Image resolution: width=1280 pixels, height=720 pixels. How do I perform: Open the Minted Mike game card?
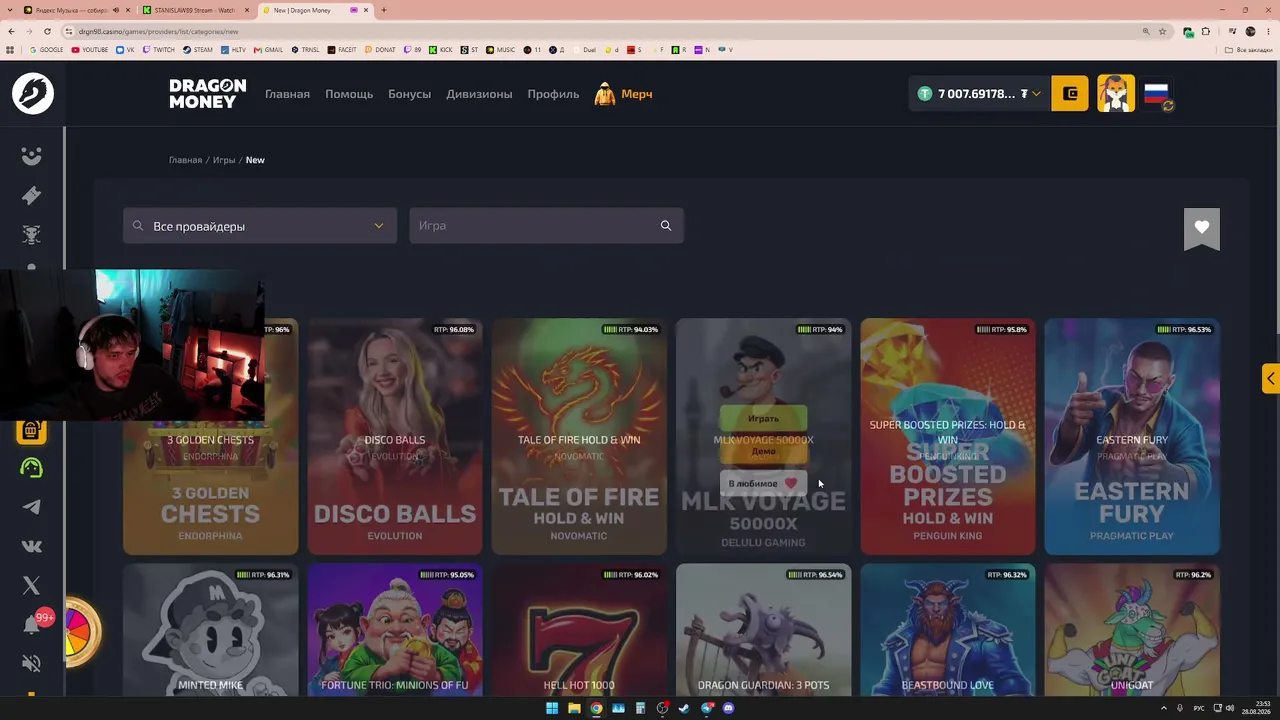tap(210, 630)
